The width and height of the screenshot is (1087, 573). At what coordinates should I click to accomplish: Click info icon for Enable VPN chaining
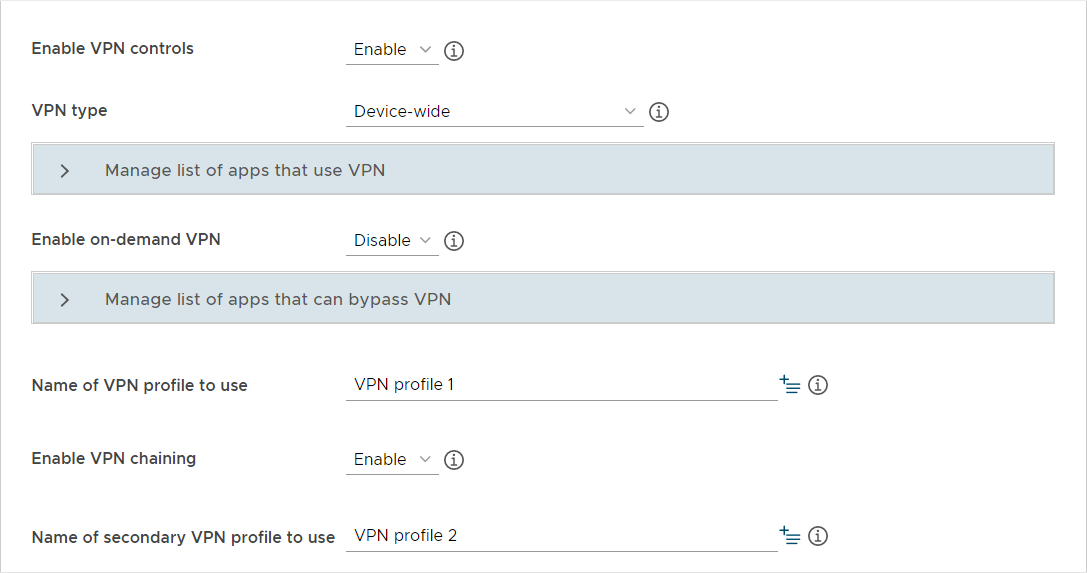pyautogui.click(x=454, y=460)
